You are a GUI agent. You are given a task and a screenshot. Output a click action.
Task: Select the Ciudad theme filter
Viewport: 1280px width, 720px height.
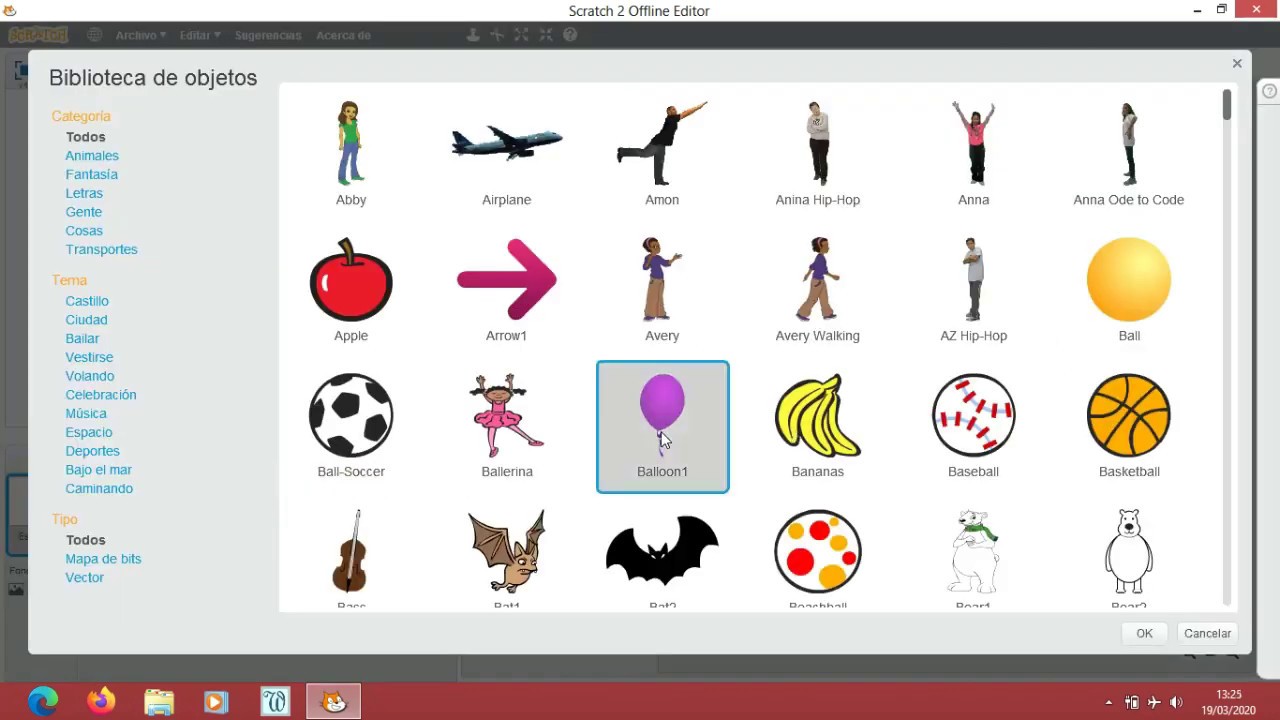(87, 320)
